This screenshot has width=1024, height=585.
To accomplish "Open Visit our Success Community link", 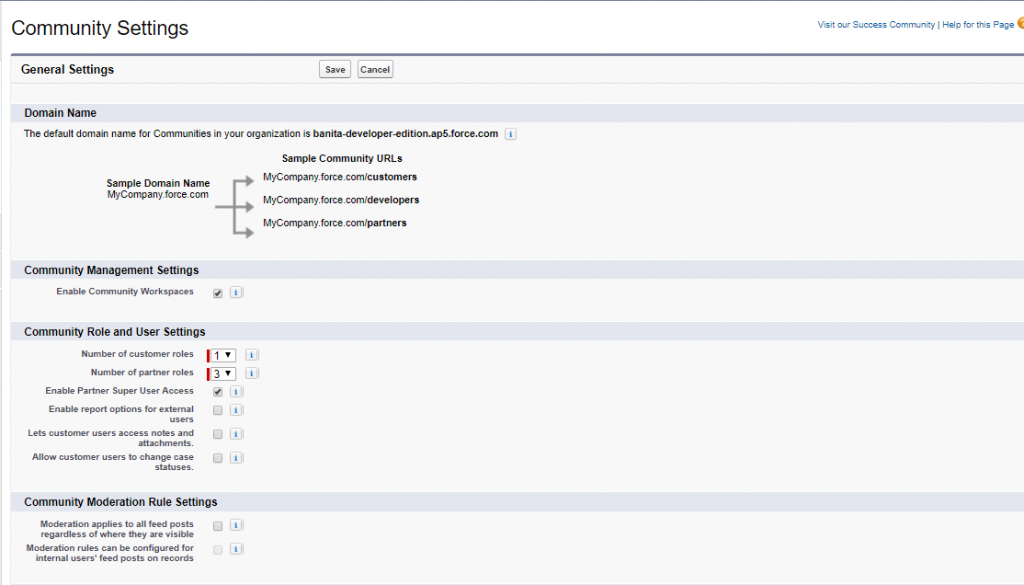I will coord(876,25).
